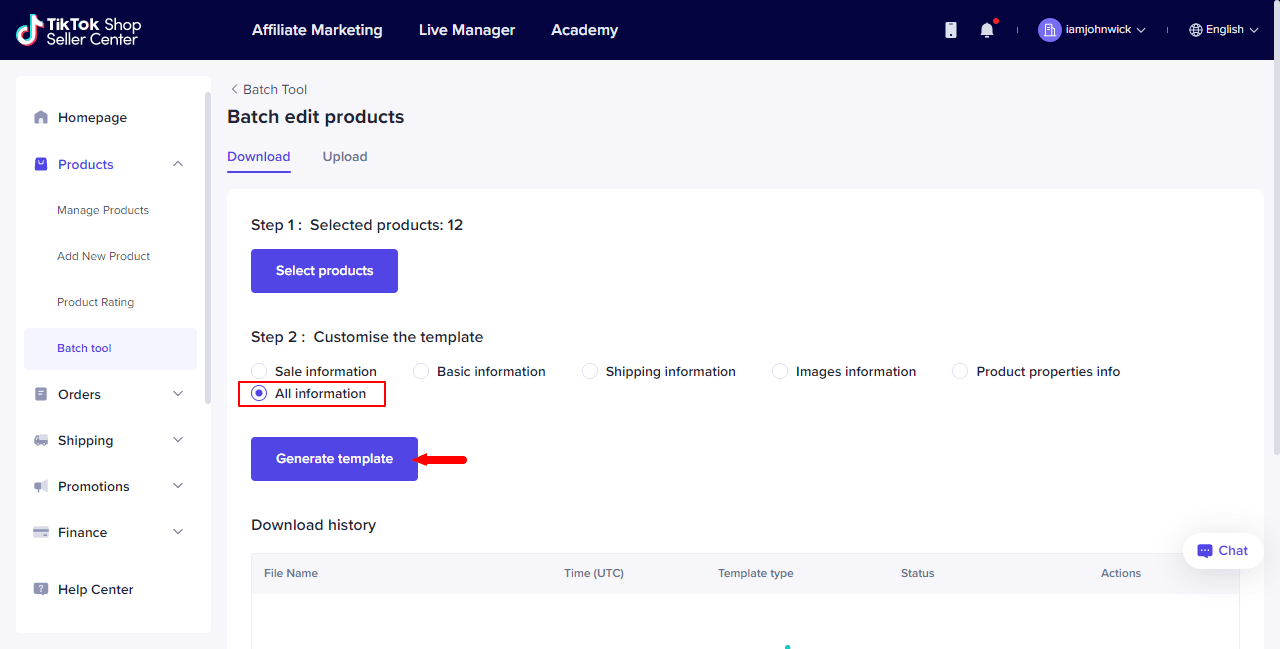Expand the Orders sidebar section

click(x=178, y=394)
